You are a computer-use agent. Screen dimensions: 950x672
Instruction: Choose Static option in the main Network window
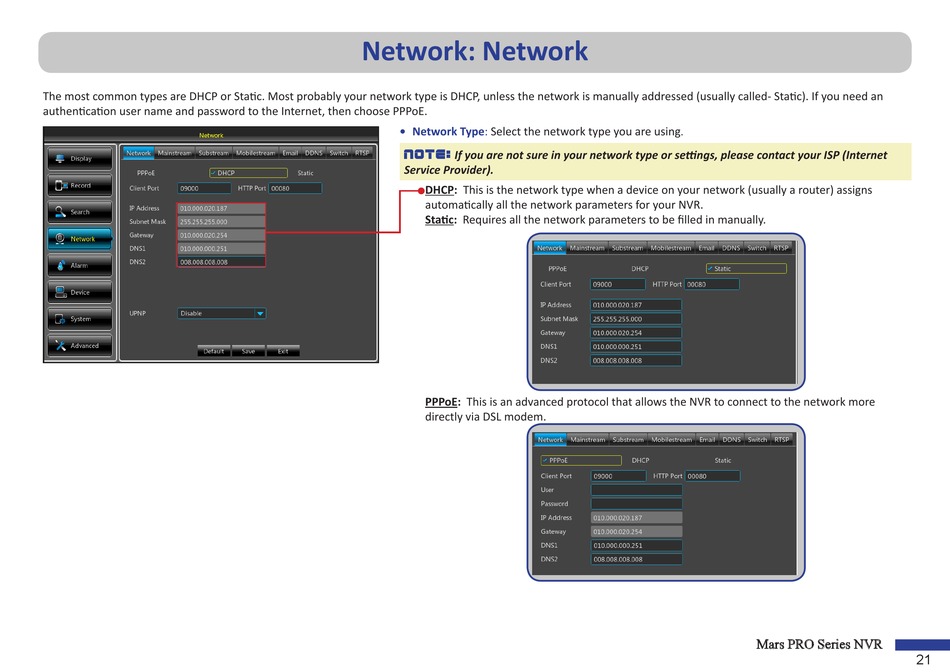pyautogui.click(x=305, y=173)
